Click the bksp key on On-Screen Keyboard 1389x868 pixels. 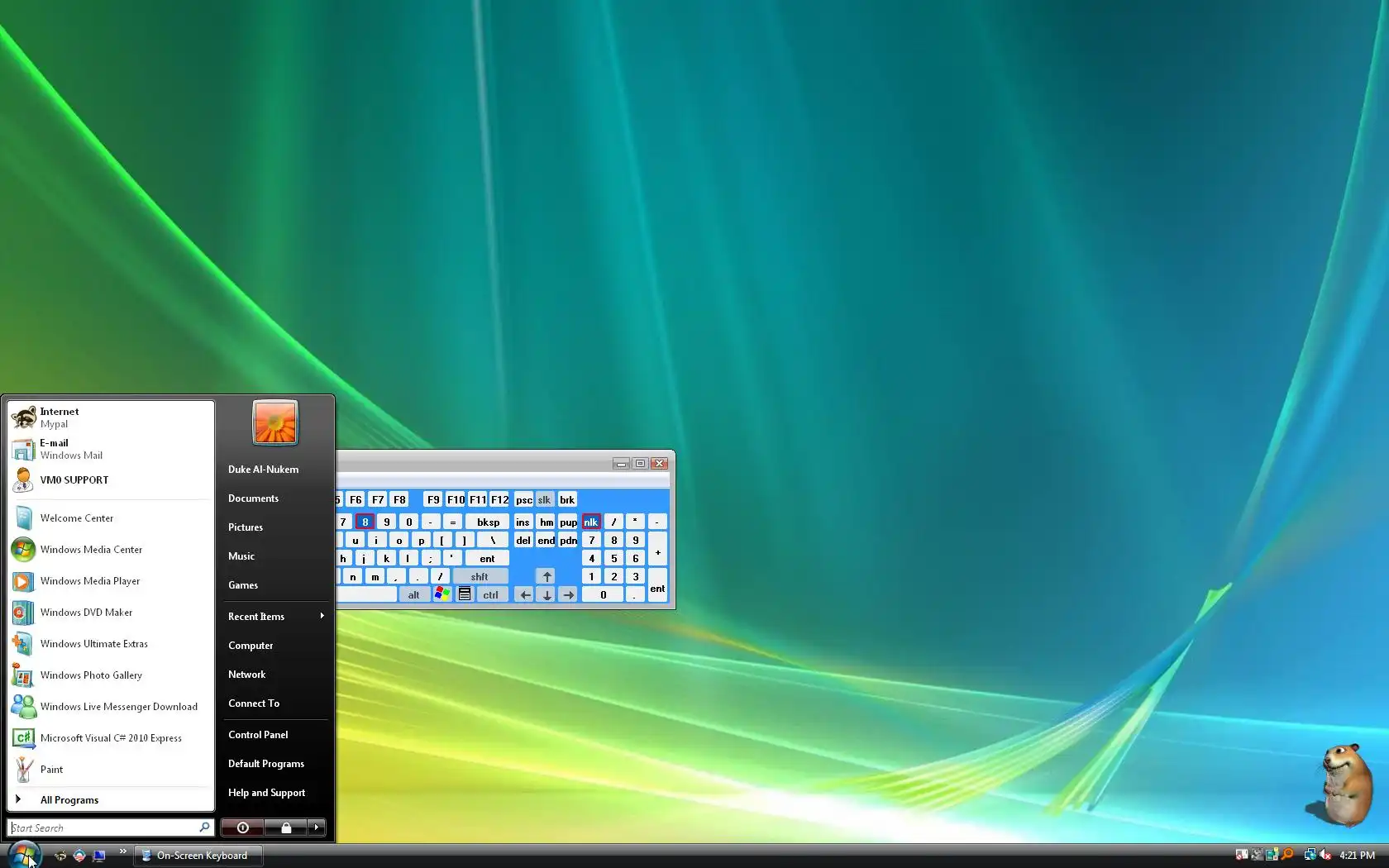488,522
